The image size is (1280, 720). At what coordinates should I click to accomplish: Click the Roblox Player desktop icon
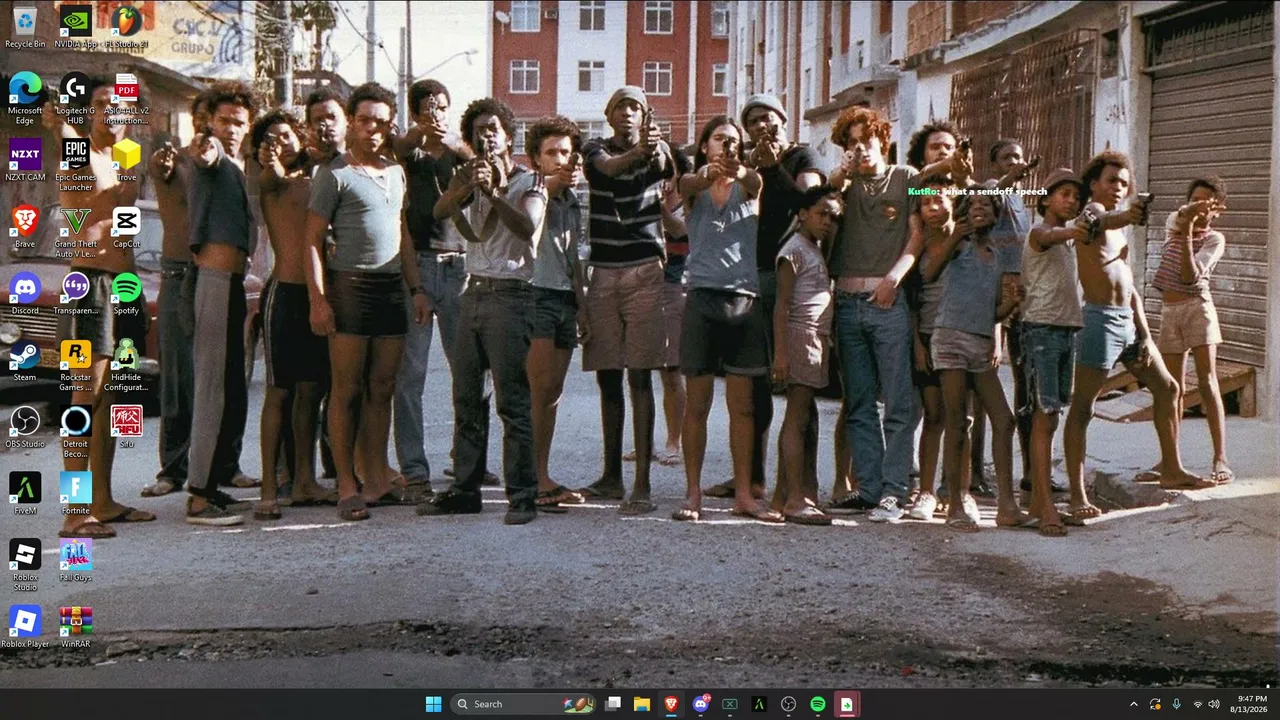click(25, 627)
